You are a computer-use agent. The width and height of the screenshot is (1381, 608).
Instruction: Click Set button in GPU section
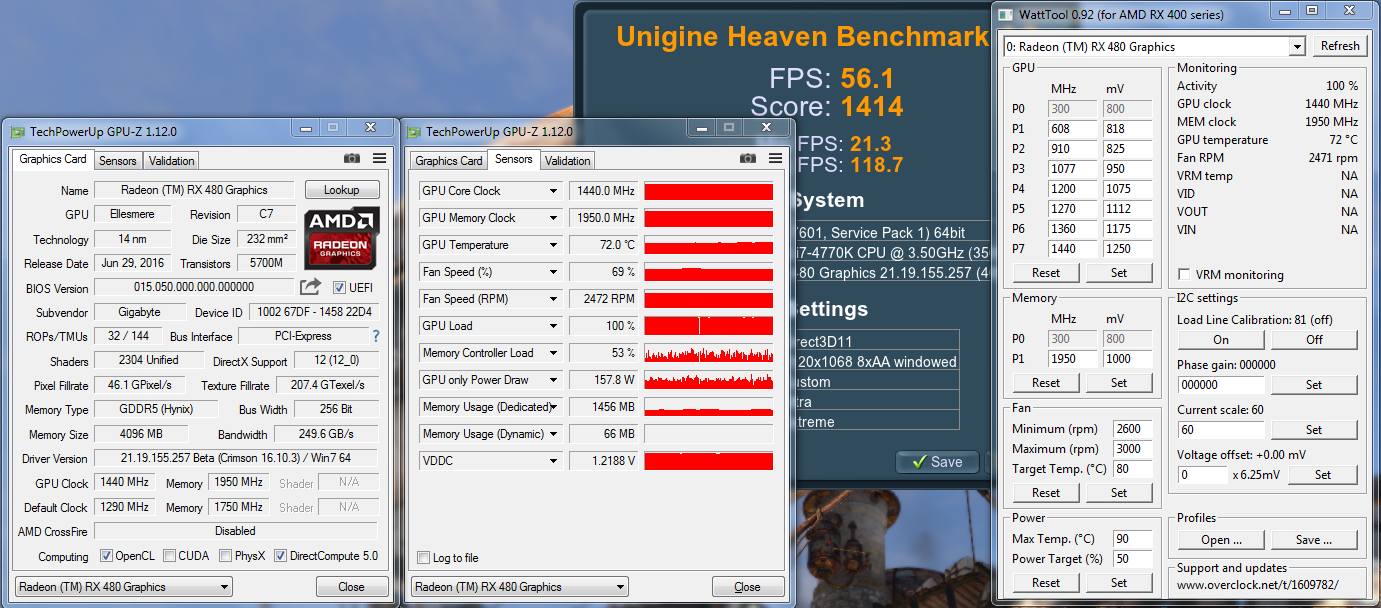tap(1119, 272)
